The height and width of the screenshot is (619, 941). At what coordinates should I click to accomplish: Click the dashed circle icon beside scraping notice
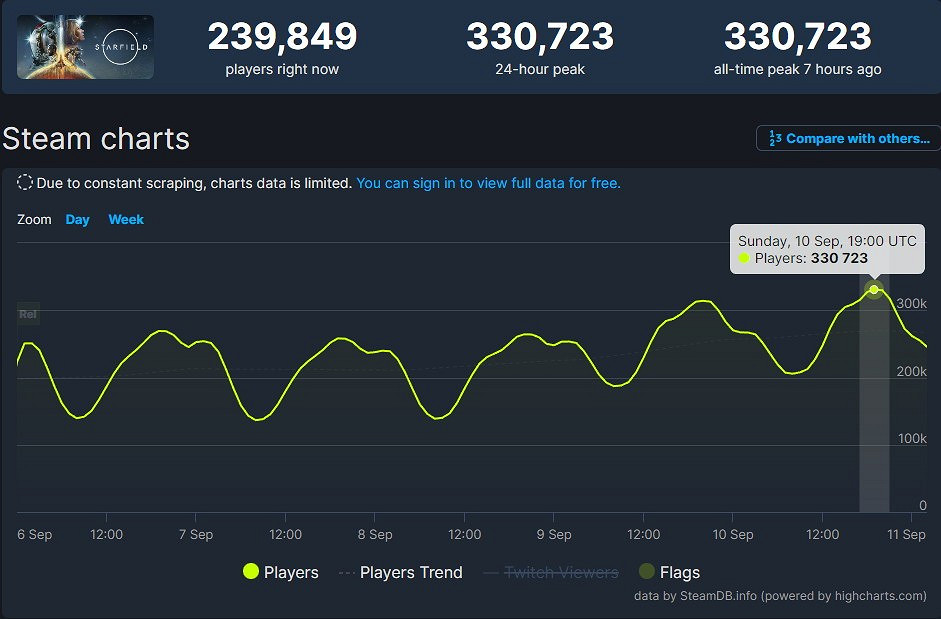25,183
